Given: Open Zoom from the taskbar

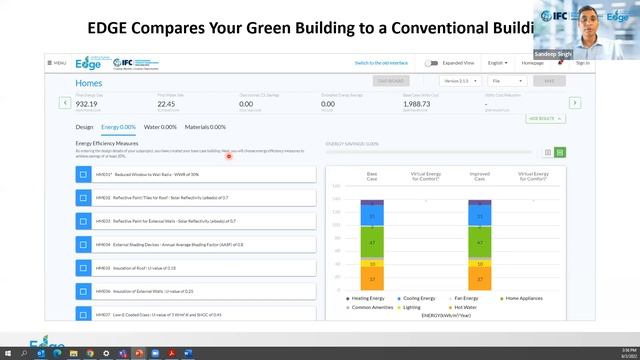Looking at the screenshot, I should coord(155,353).
